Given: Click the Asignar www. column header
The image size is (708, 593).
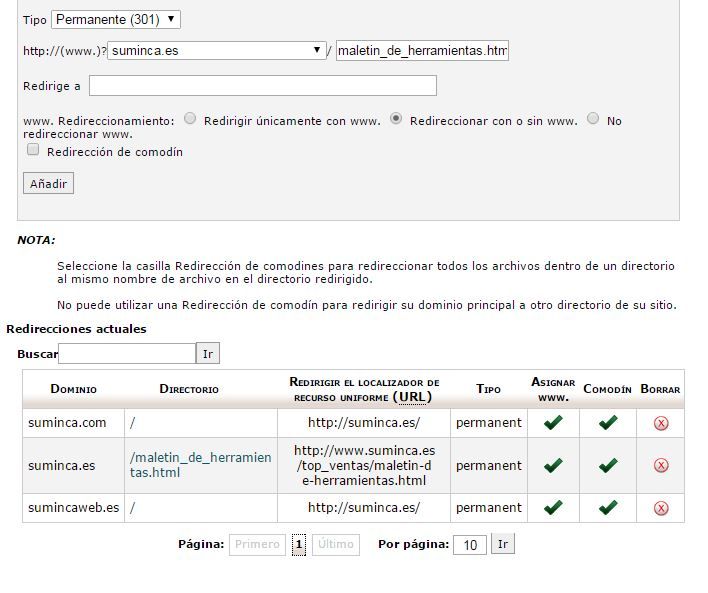Looking at the screenshot, I should [553, 390].
